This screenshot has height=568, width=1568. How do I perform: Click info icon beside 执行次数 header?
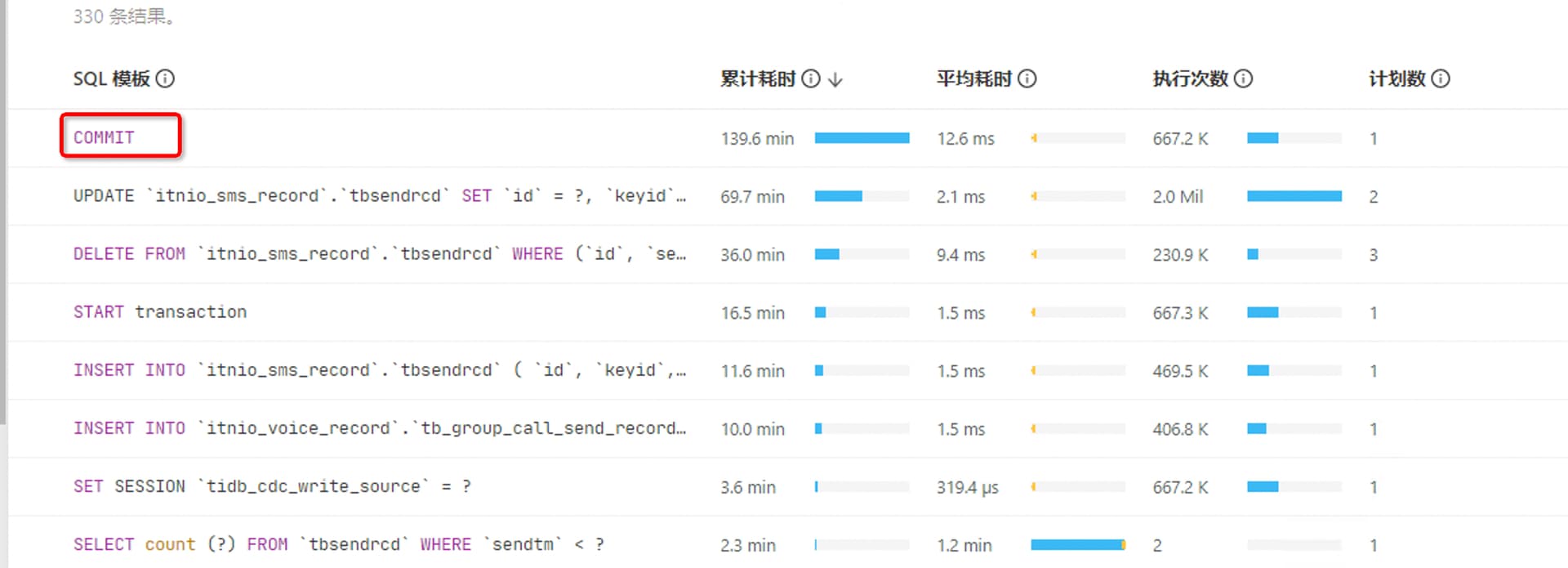1243,78
